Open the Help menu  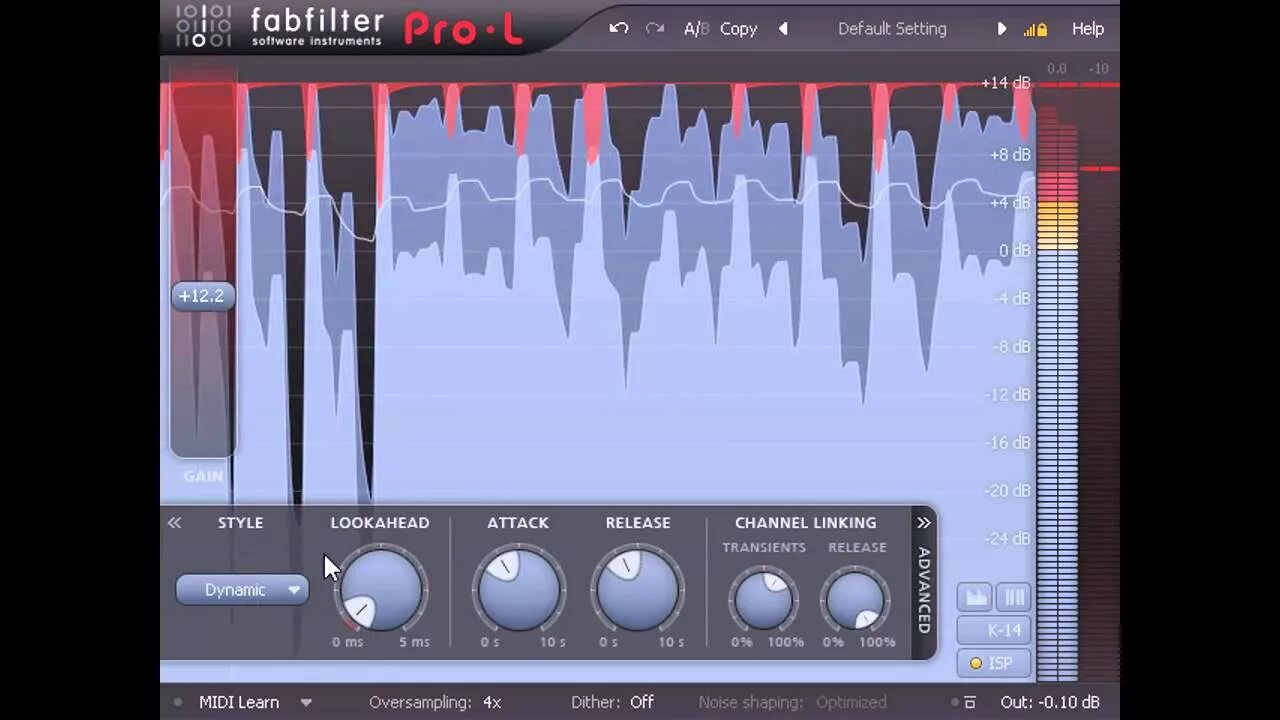[1088, 29]
